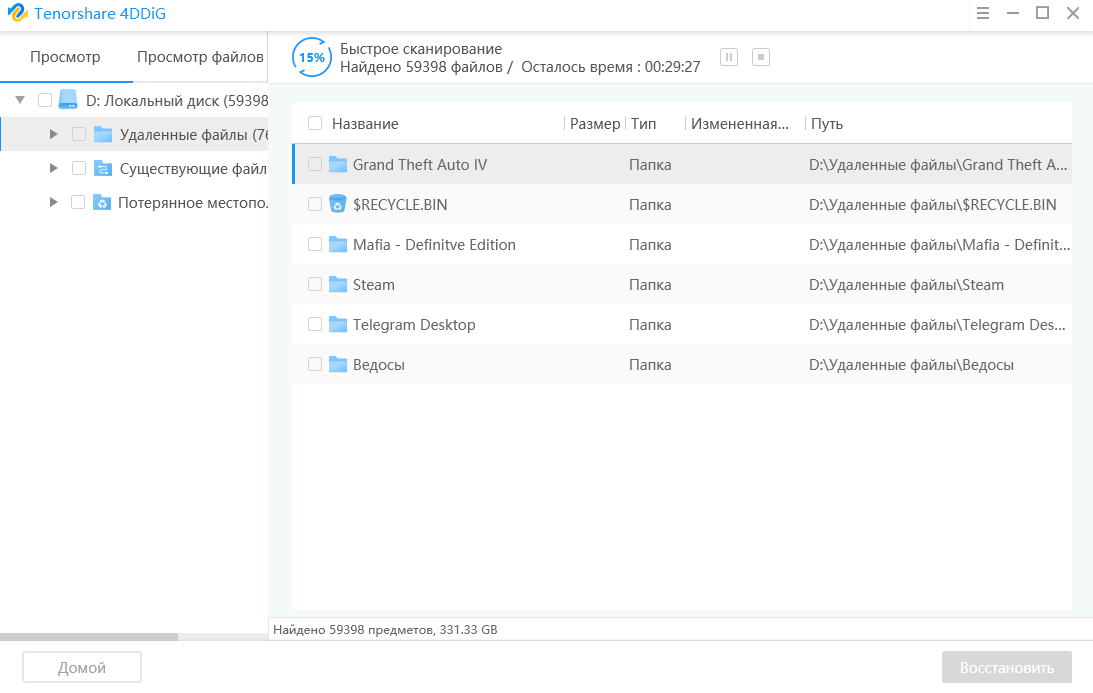The height and width of the screenshot is (693, 1093).
Task: Select the Mafia - Definitve Edition name
Action: (x=434, y=245)
